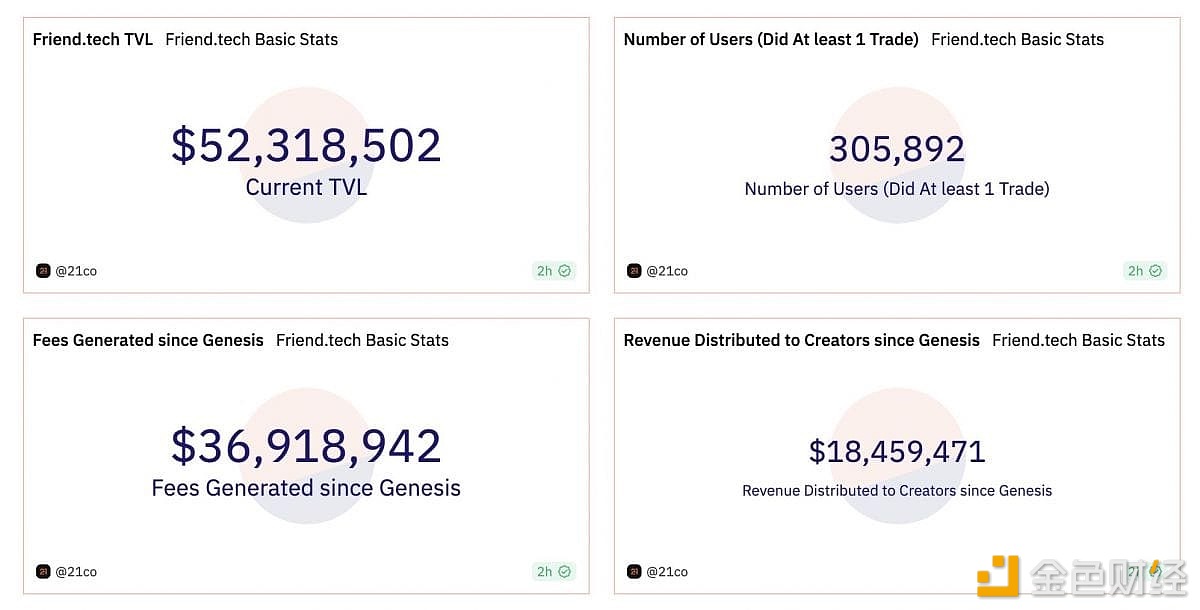Select the 305,892 users counter value
1200x610 pixels.
point(897,150)
